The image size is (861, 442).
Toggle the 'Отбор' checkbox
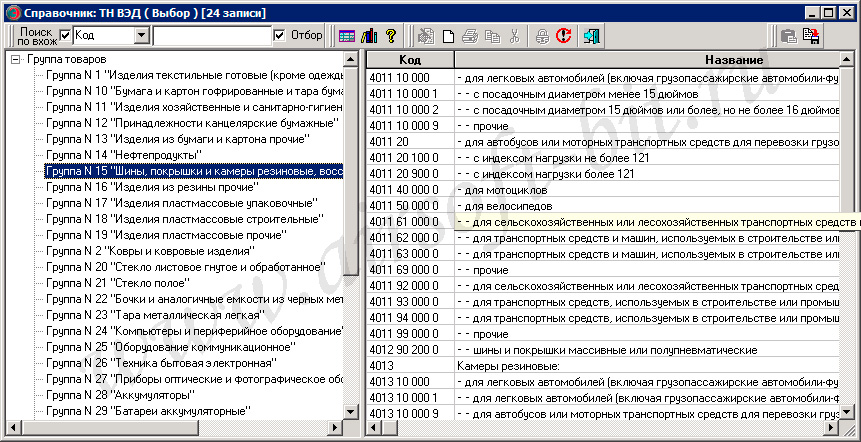coord(279,36)
